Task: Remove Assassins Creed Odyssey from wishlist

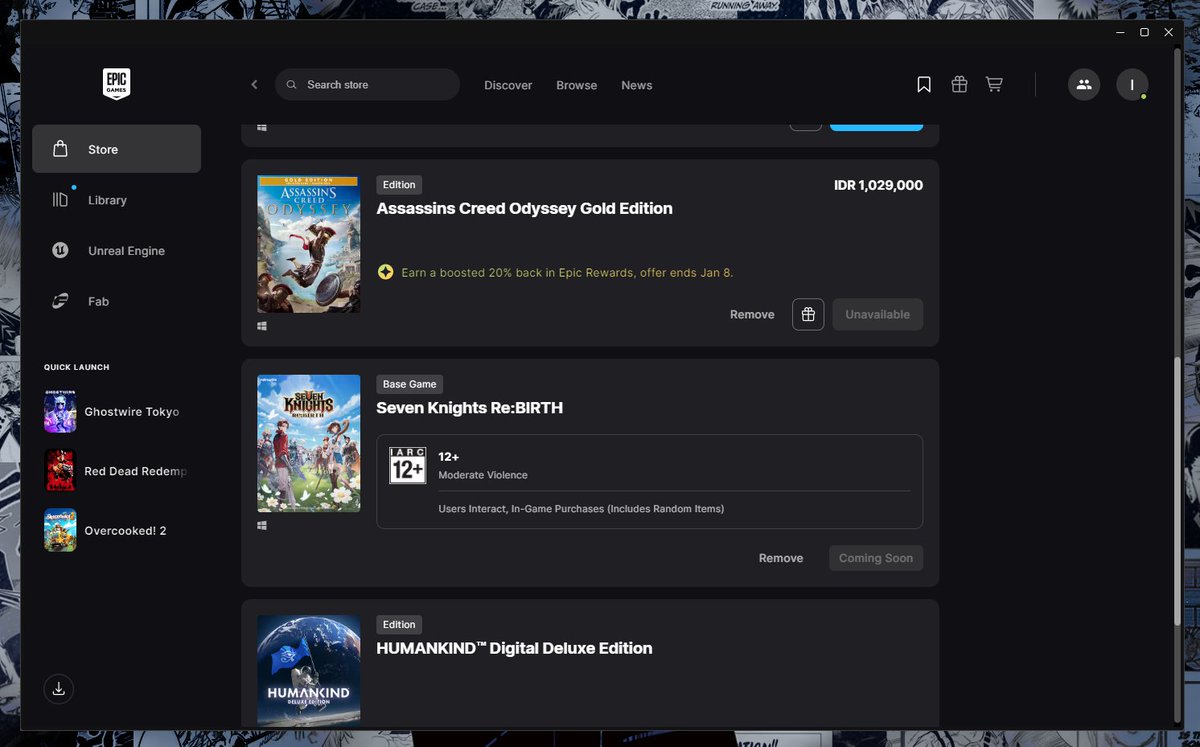Action: (x=752, y=314)
